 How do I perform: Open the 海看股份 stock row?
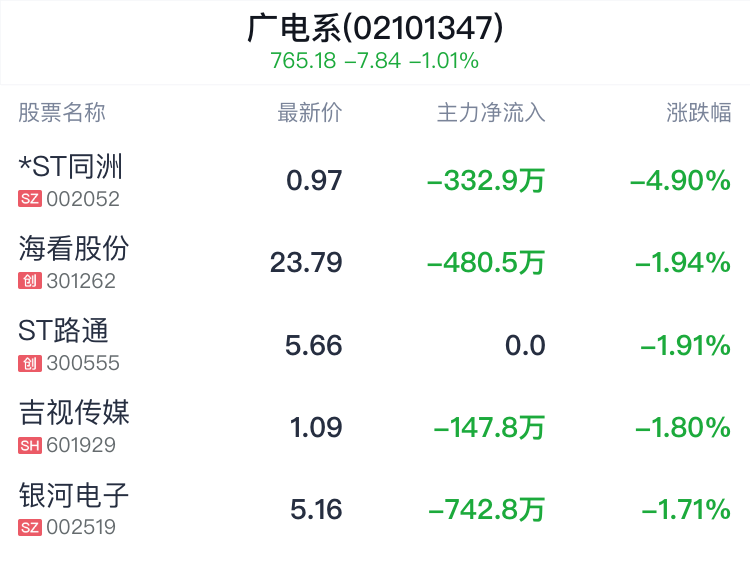coord(375,263)
